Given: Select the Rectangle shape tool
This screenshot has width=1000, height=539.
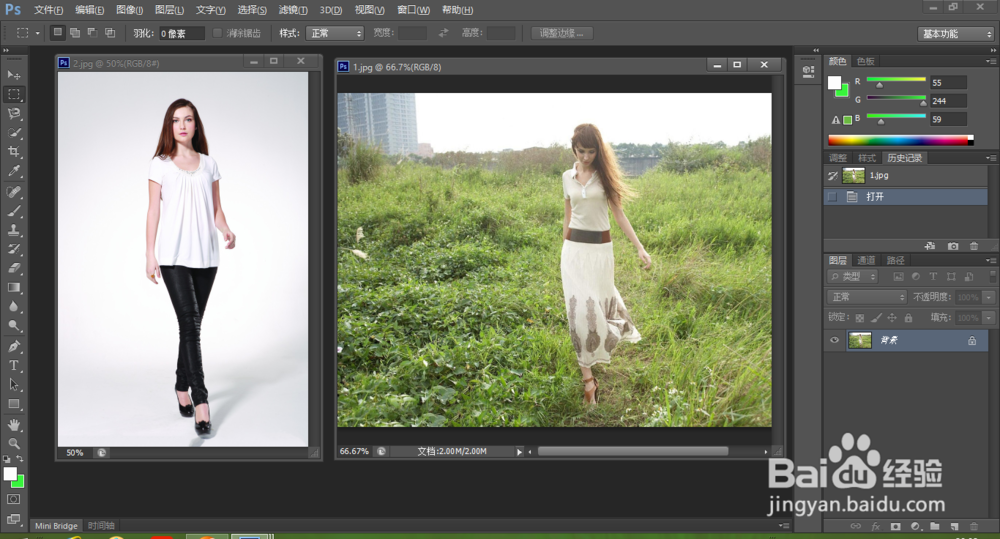Looking at the screenshot, I should (x=13, y=404).
